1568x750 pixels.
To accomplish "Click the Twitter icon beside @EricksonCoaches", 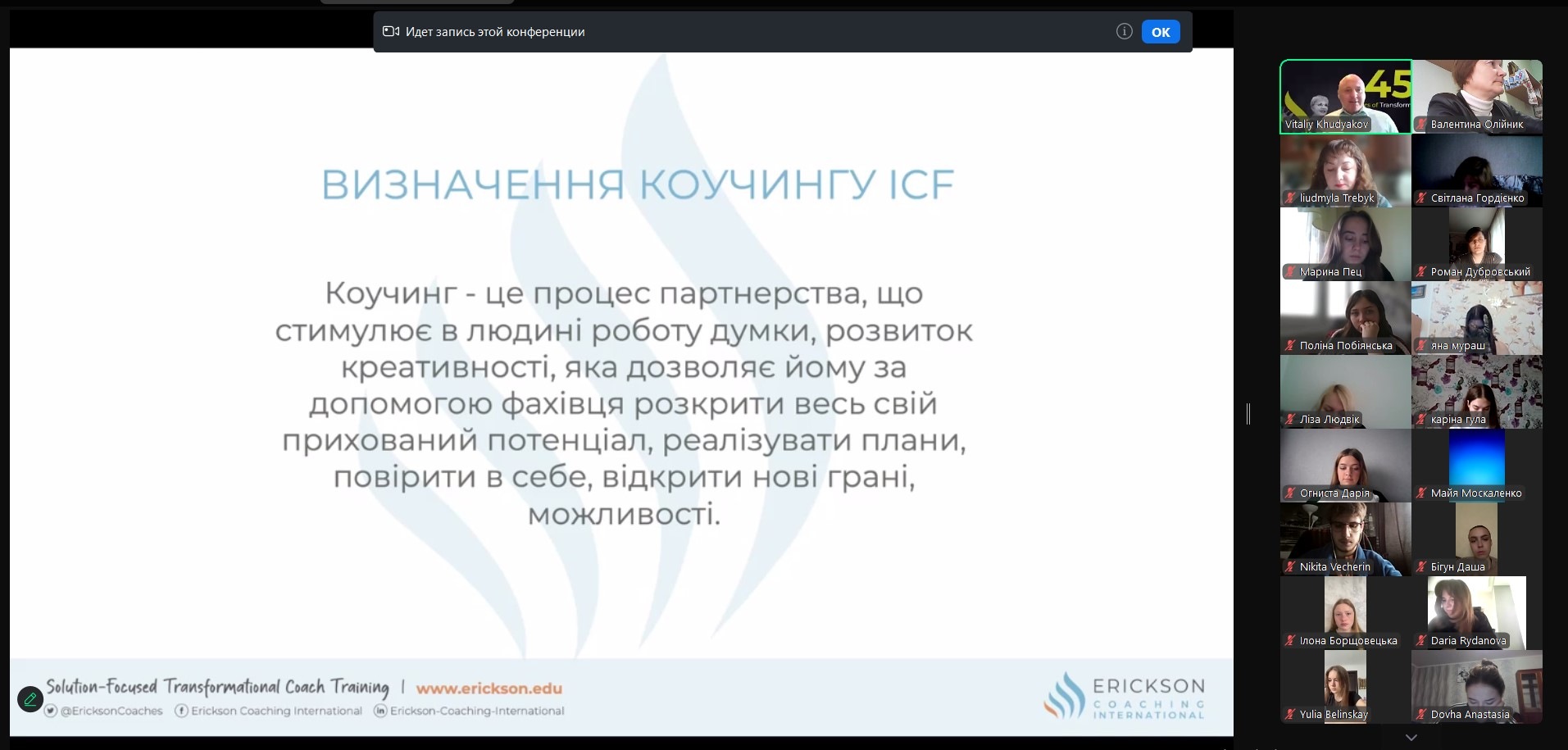I will coord(51,711).
